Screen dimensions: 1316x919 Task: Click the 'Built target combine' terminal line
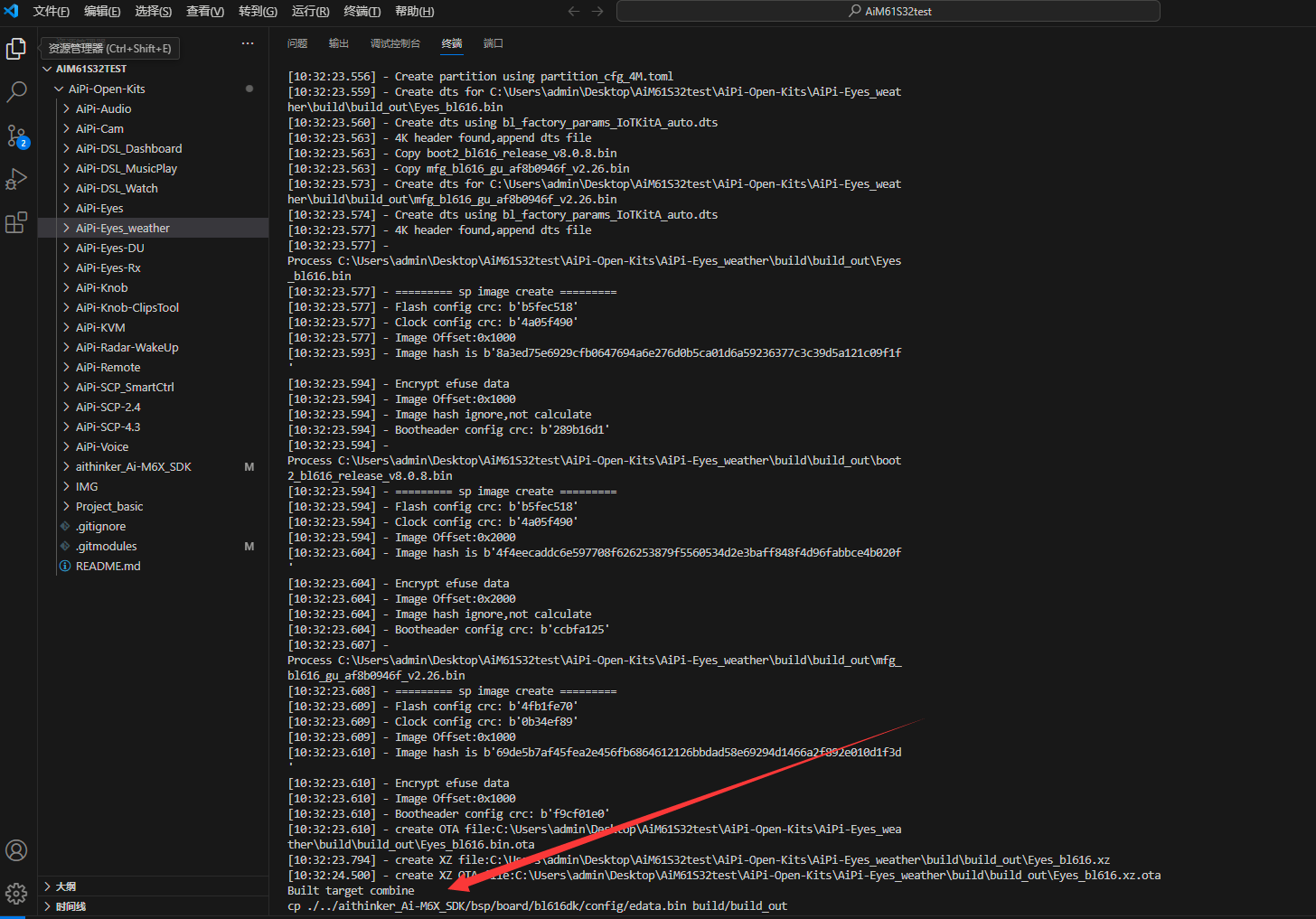click(351, 890)
